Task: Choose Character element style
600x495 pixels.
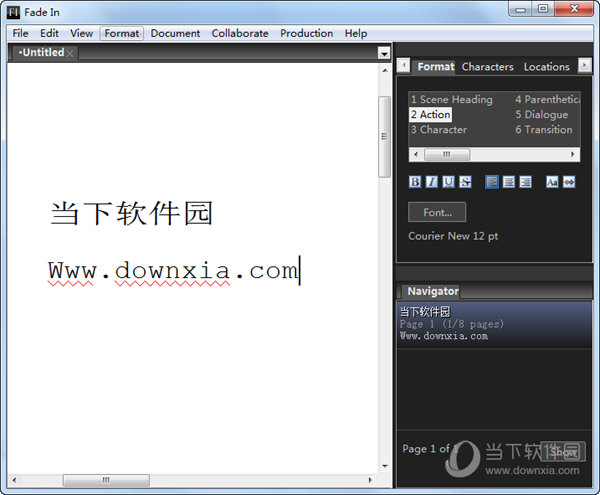Action: pos(439,130)
